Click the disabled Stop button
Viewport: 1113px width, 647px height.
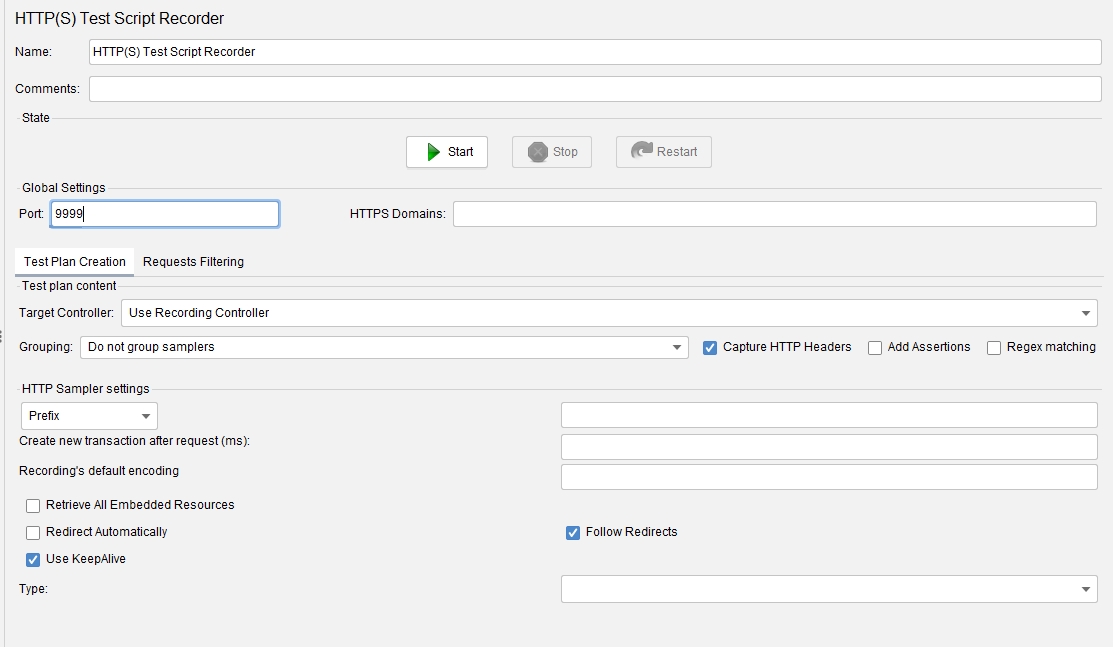coord(552,152)
